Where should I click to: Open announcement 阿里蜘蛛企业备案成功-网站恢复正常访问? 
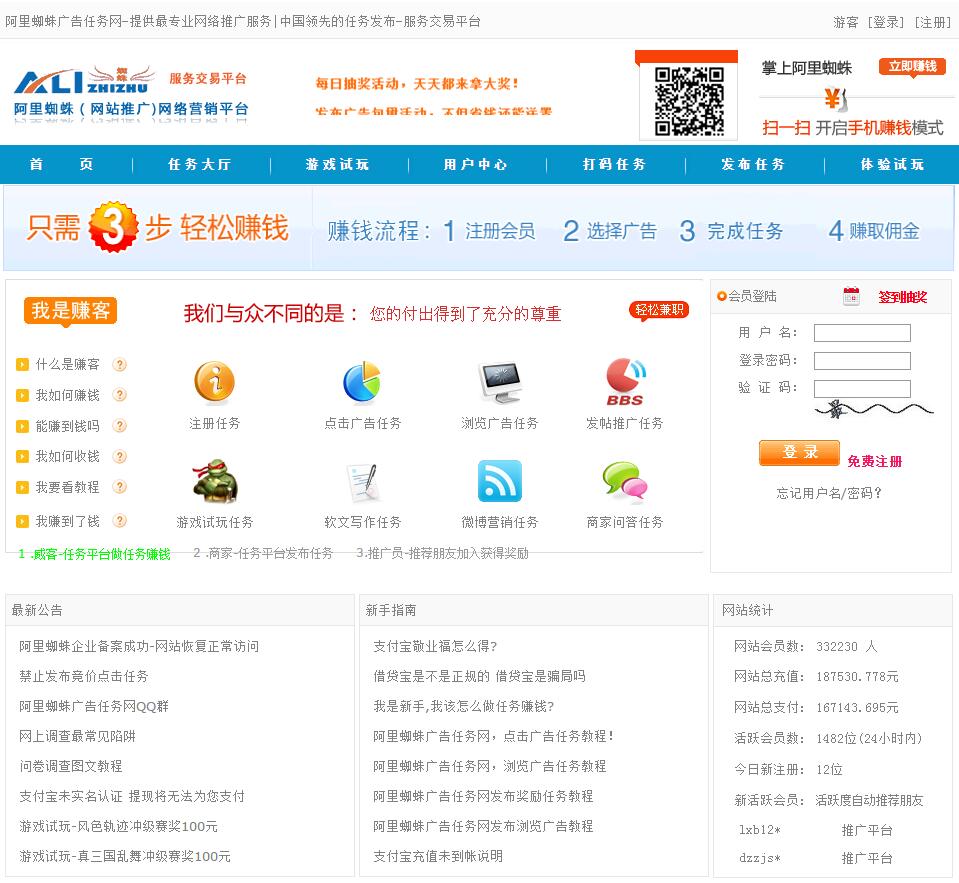click(139, 646)
